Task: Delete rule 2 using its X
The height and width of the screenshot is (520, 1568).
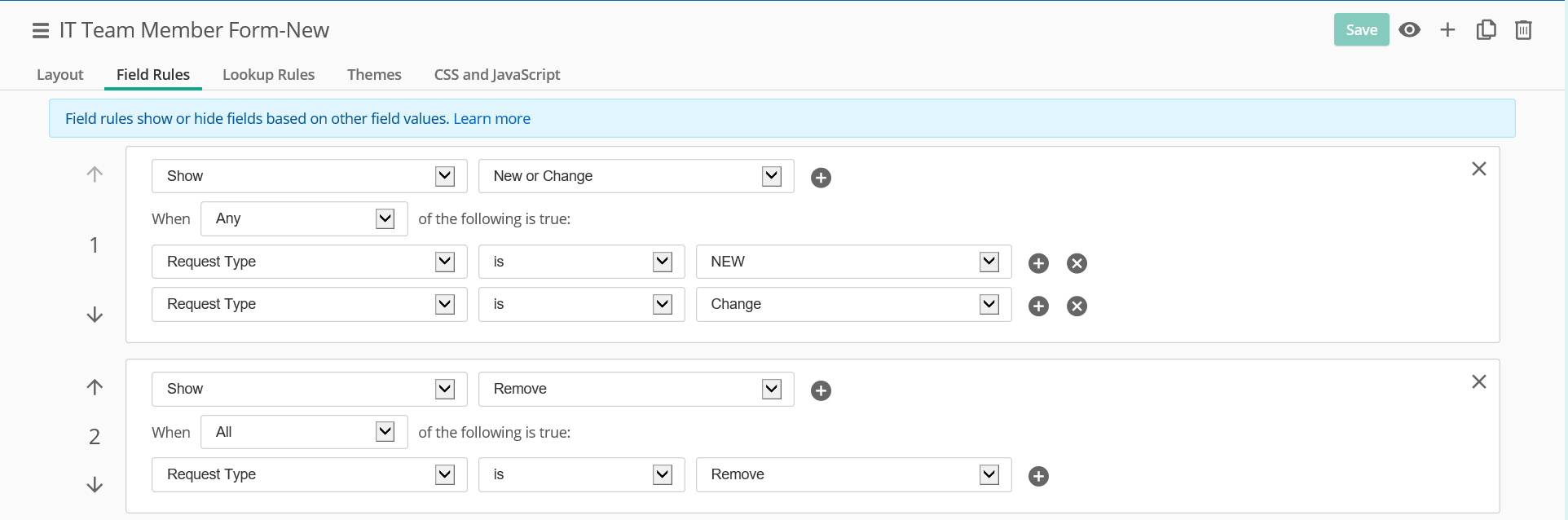Action: tap(1478, 381)
